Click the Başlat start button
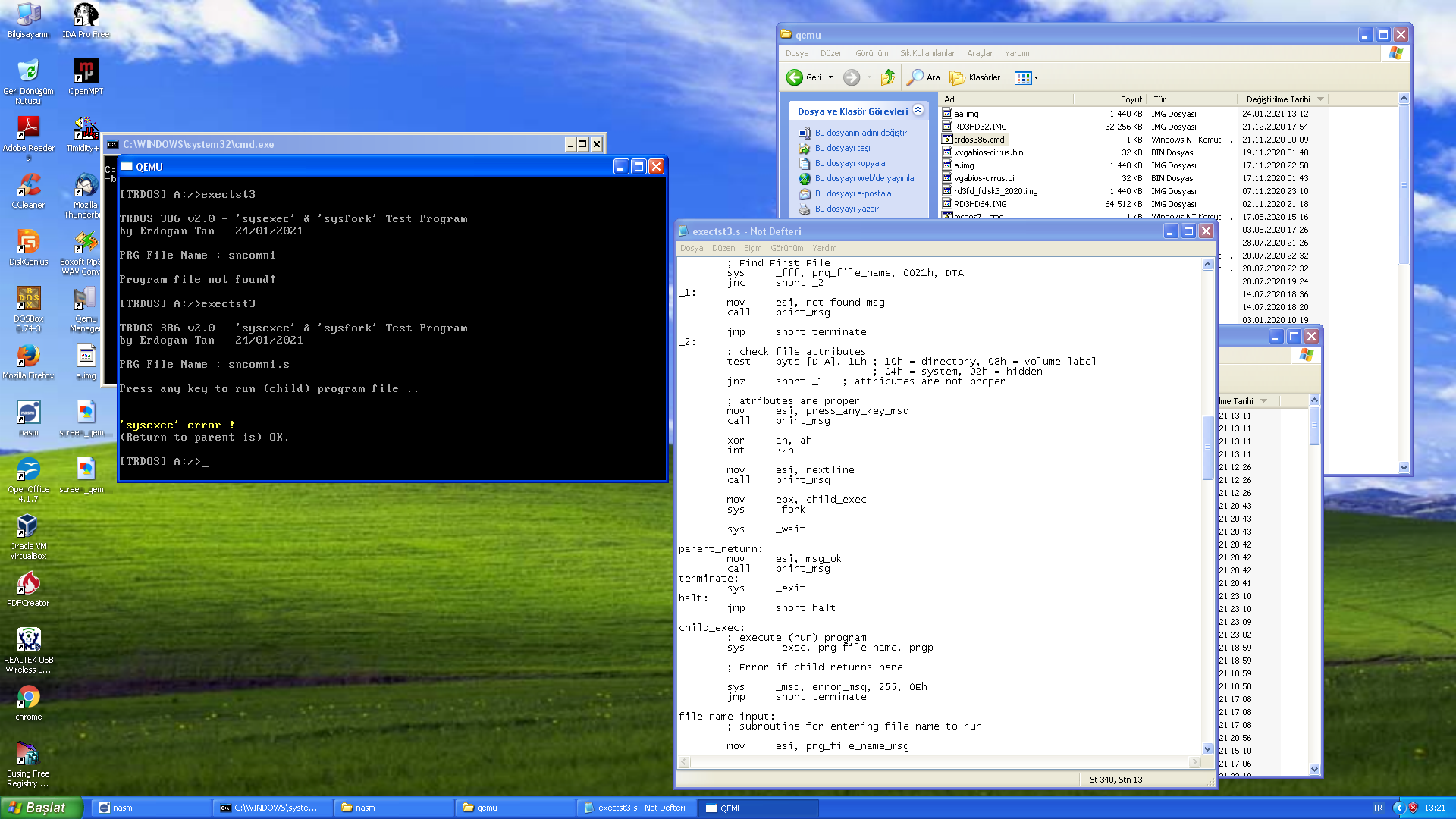Screen dimensions: 1456x819 41,808
